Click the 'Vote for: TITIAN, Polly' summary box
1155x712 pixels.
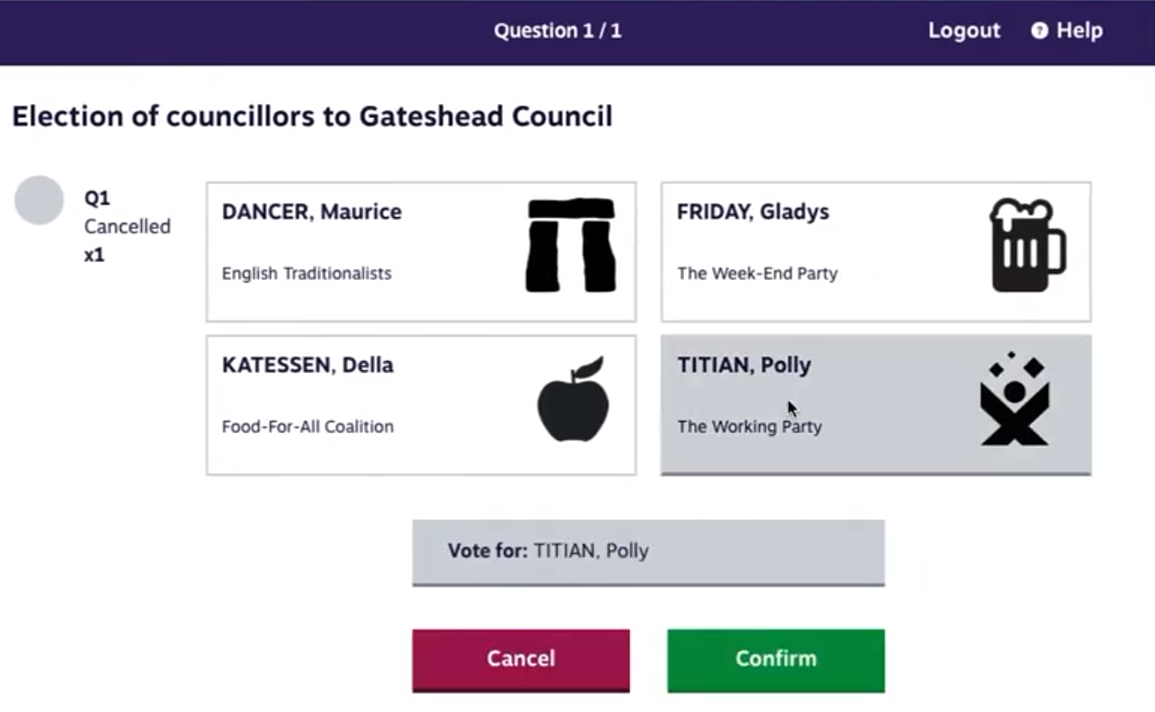pos(648,551)
